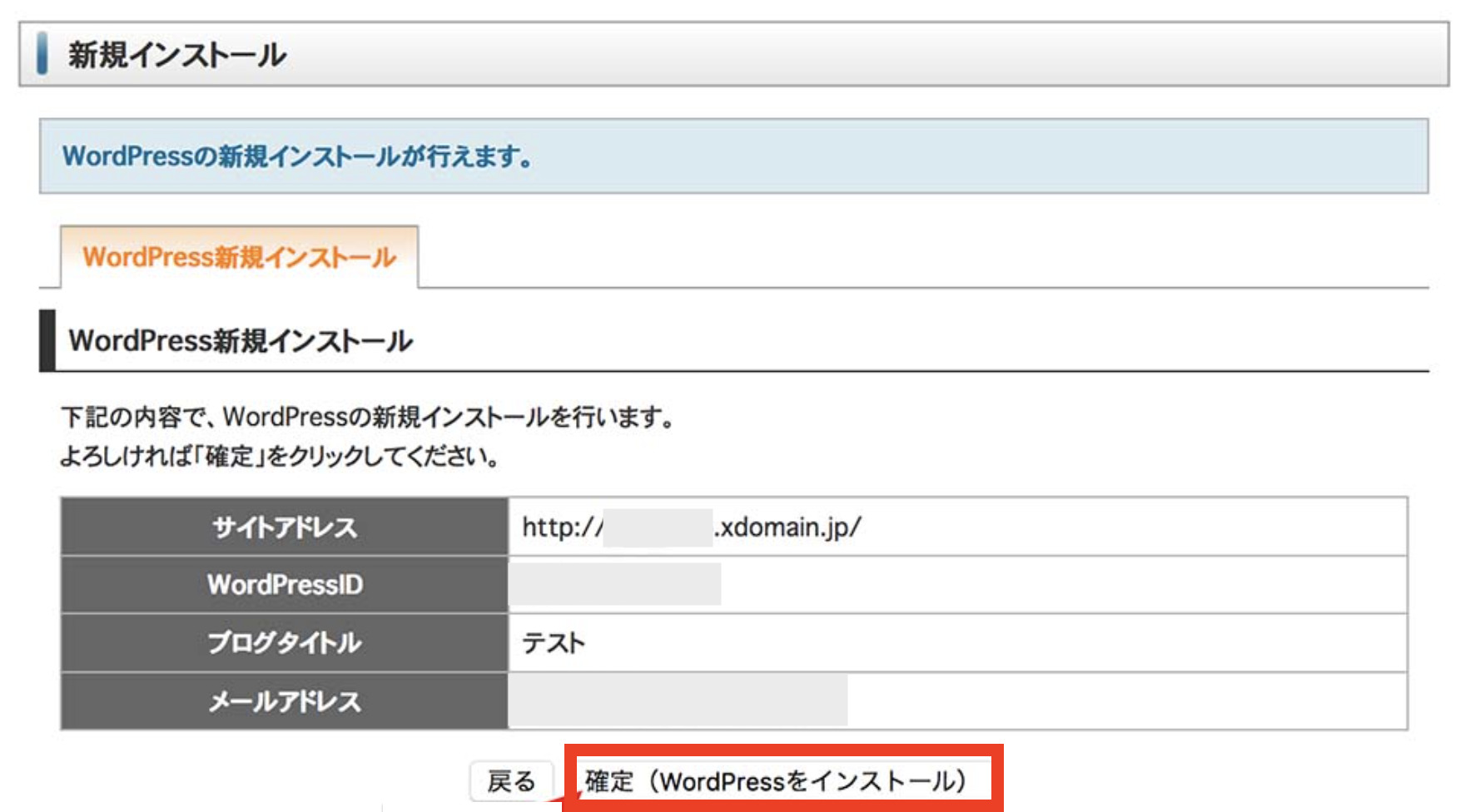The width and height of the screenshot is (1465, 812).
Task: Click the 新規インストール page heading
Action: click(177, 55)
